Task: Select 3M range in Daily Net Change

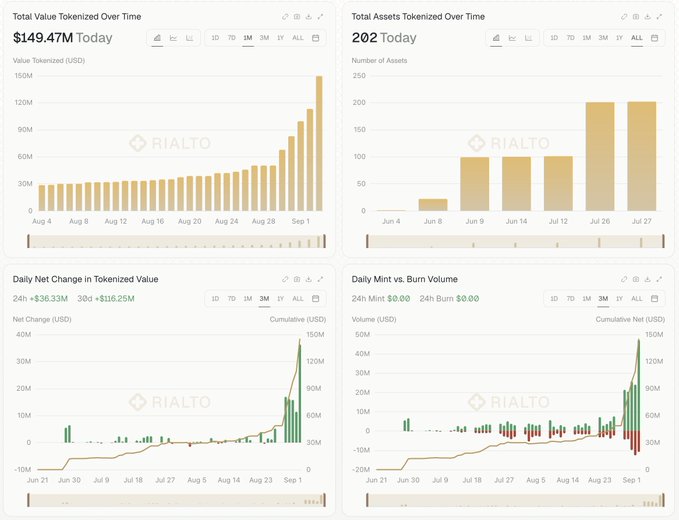Action: [x=264, y=299]
